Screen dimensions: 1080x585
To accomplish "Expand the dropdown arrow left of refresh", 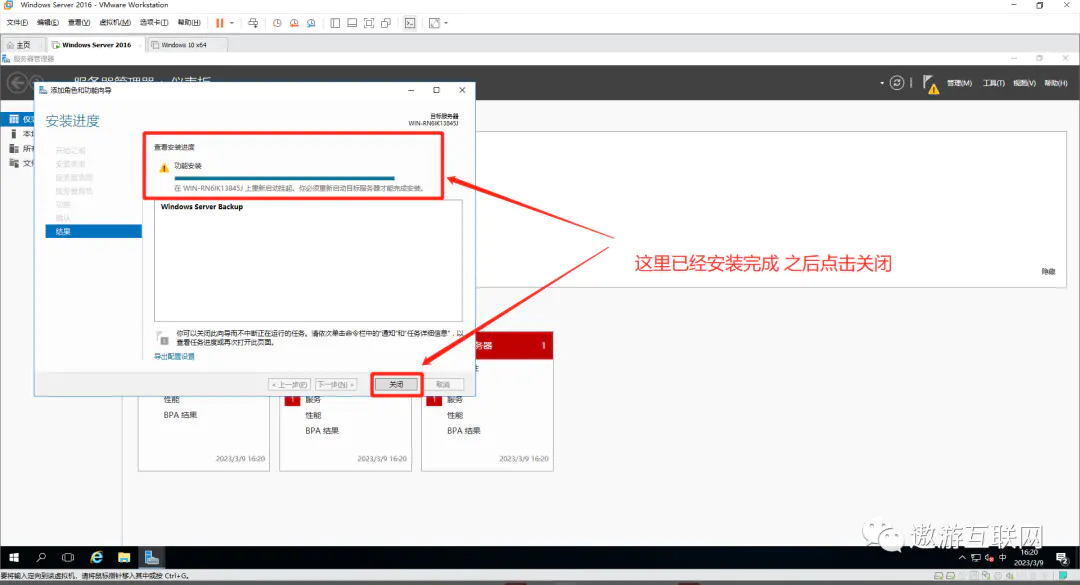I will (882, 83).
